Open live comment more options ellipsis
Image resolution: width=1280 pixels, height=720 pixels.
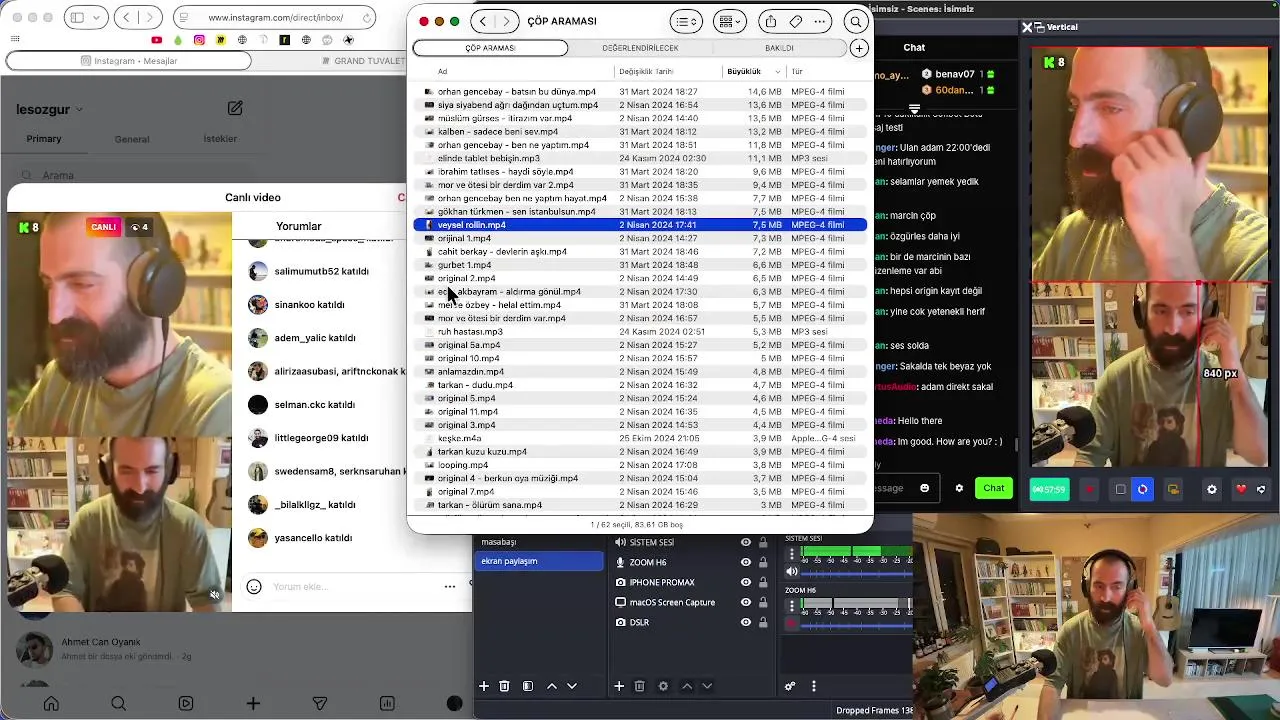pos(450,587)
